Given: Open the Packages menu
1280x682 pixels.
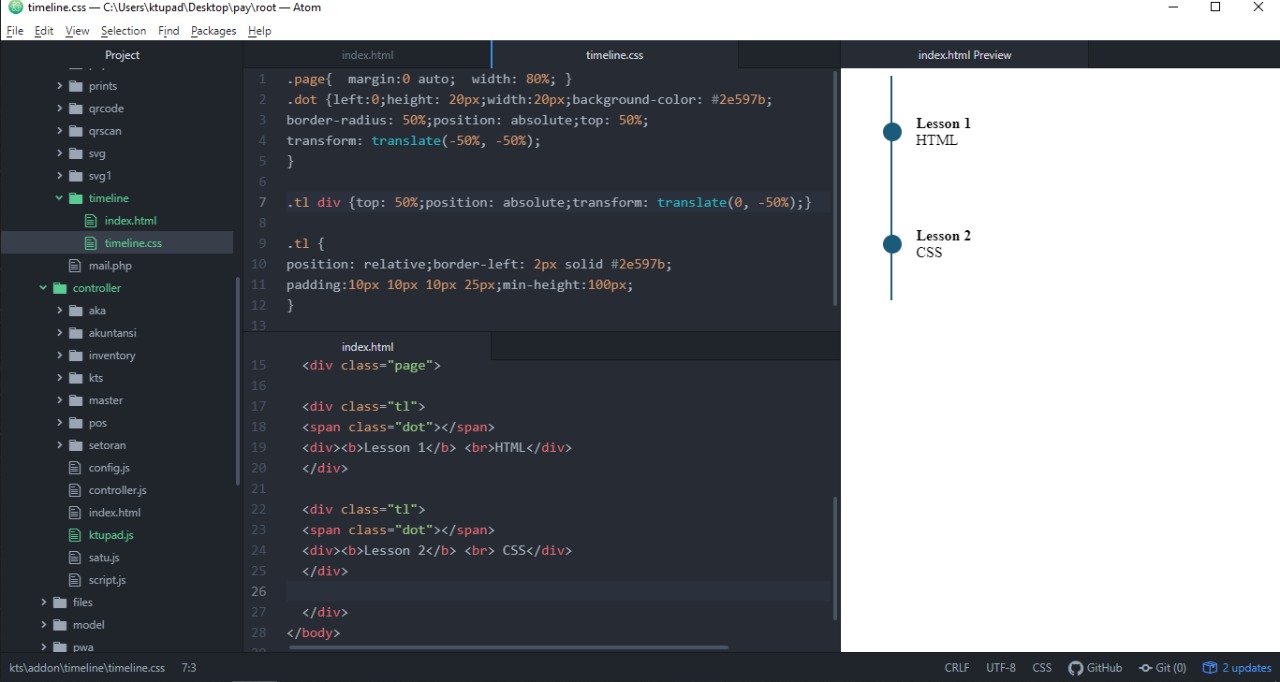Looking at the screenshot, I should 213,31.
